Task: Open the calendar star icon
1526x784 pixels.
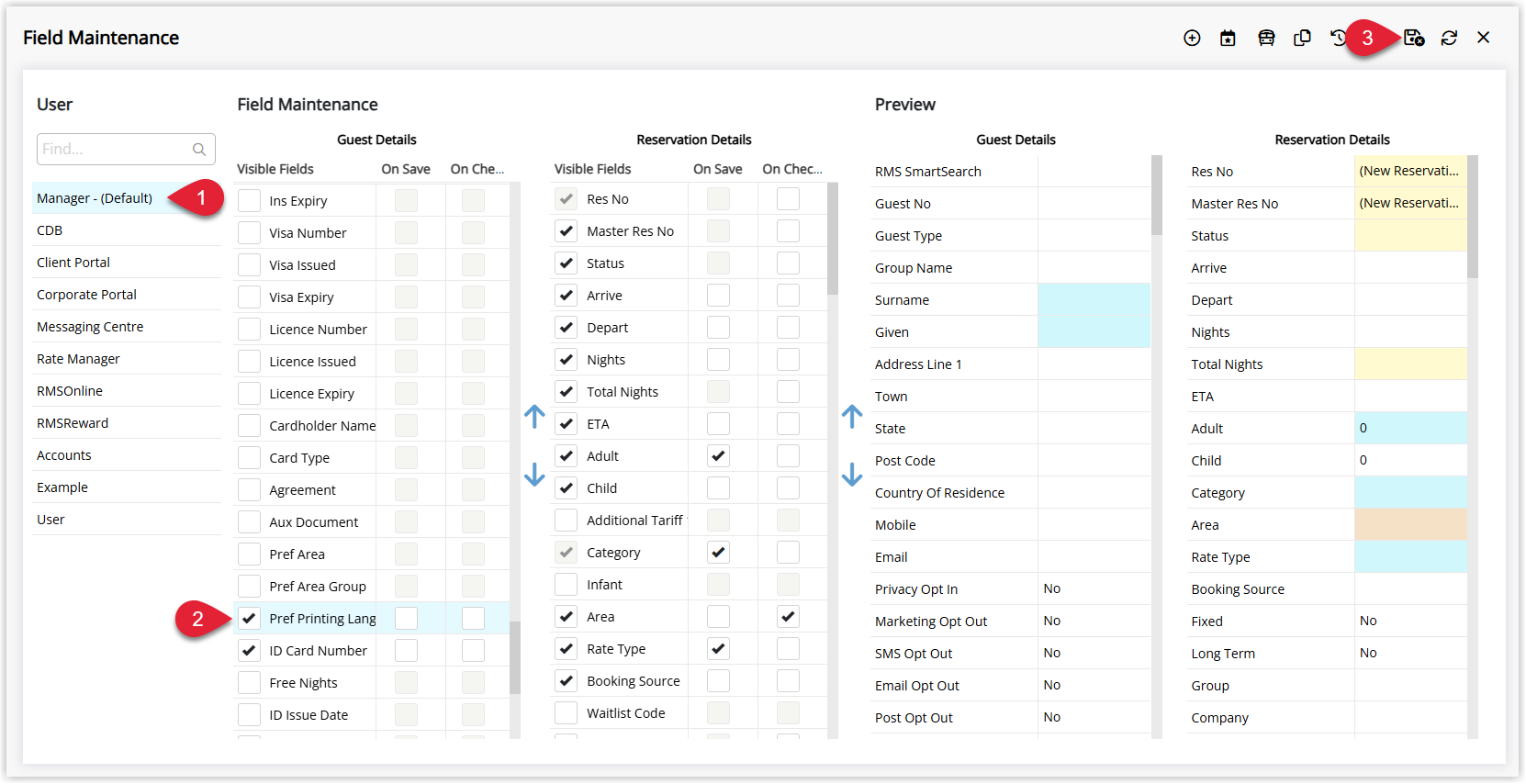Action: pyautogui.click(x=1228, y=38)
